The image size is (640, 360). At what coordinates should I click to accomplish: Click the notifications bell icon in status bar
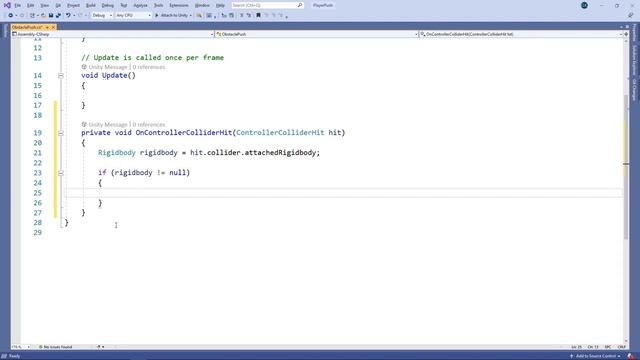point(631,356)
